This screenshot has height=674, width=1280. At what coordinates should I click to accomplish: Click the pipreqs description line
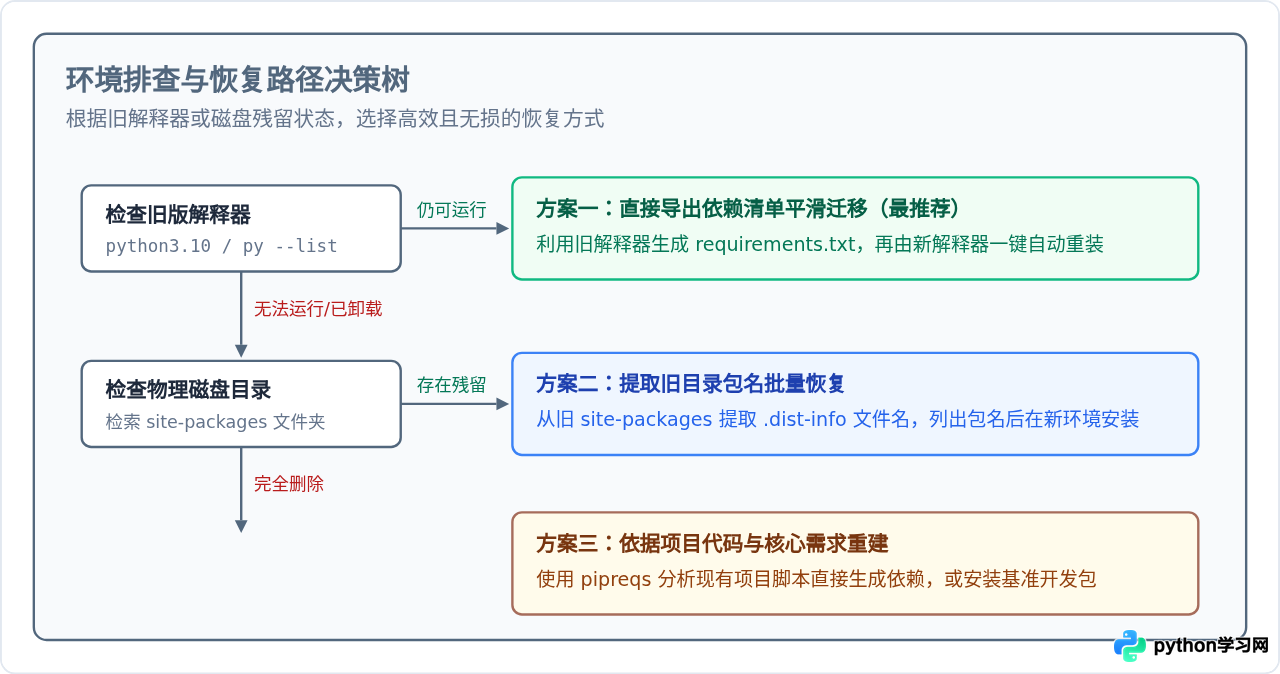(816, 579)
